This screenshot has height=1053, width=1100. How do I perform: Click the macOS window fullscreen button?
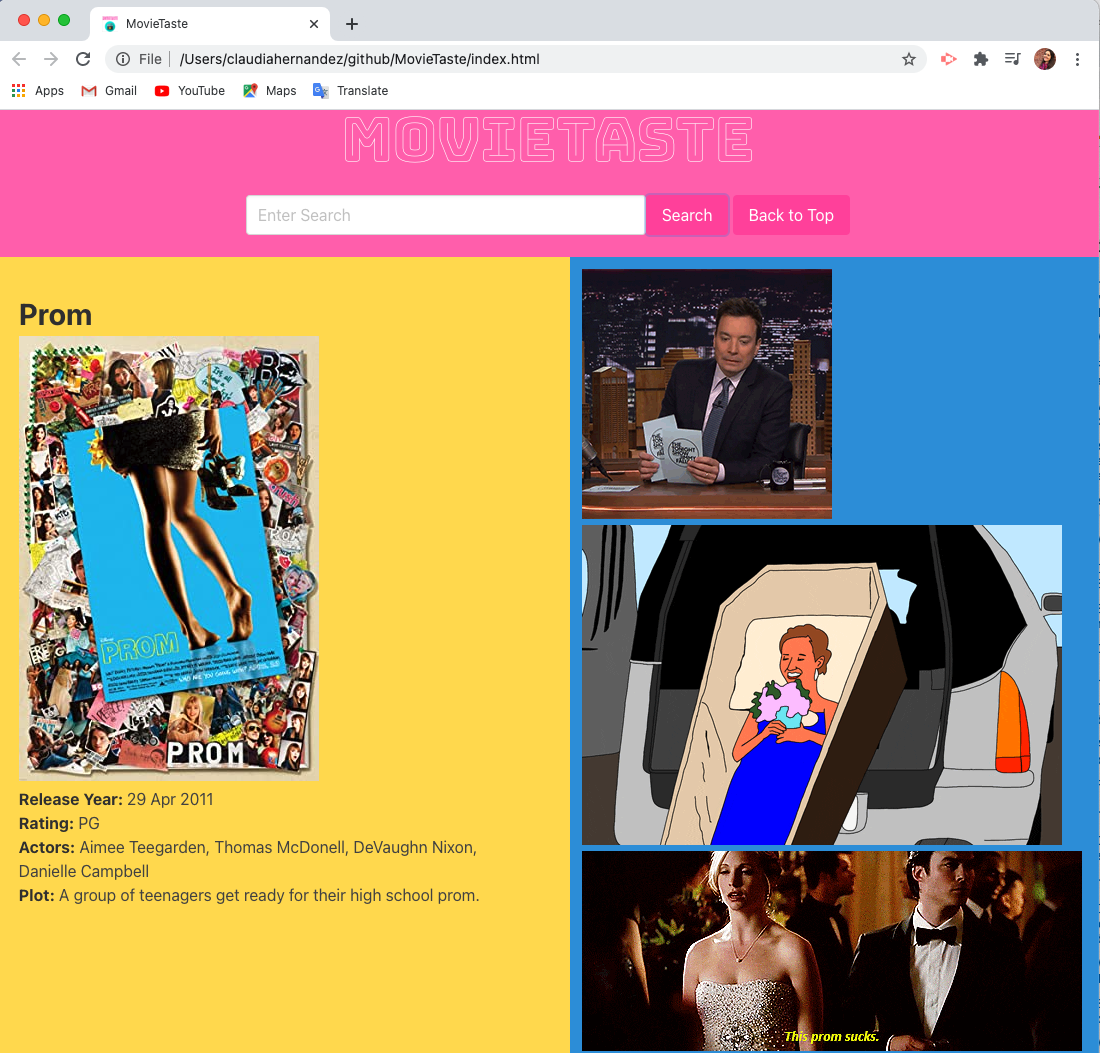click(64, 20)
